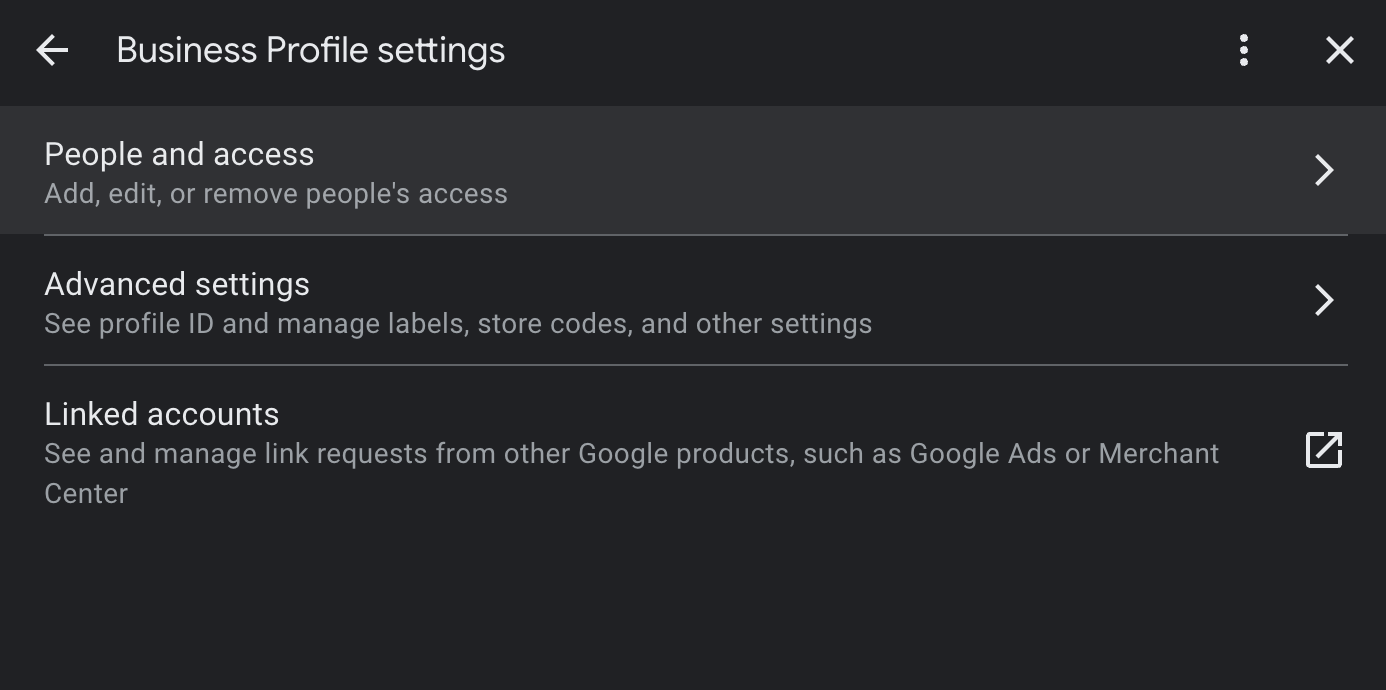Click the People and access chevron arrow
The height and width of the screenshot is (690, 1386).
point(1324,170)
